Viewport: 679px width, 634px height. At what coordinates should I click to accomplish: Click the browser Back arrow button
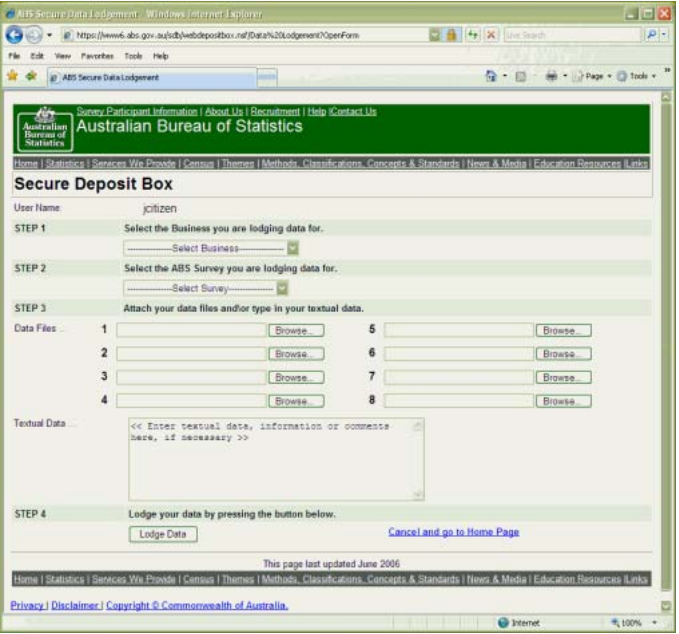click(x=14, y=35)
